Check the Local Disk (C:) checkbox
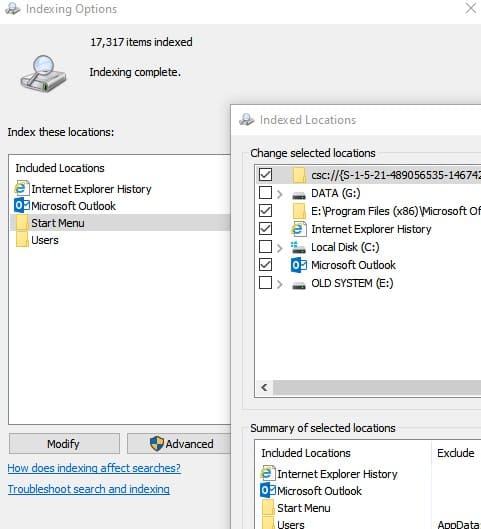 pyautogui.click(x=265, y=247)
